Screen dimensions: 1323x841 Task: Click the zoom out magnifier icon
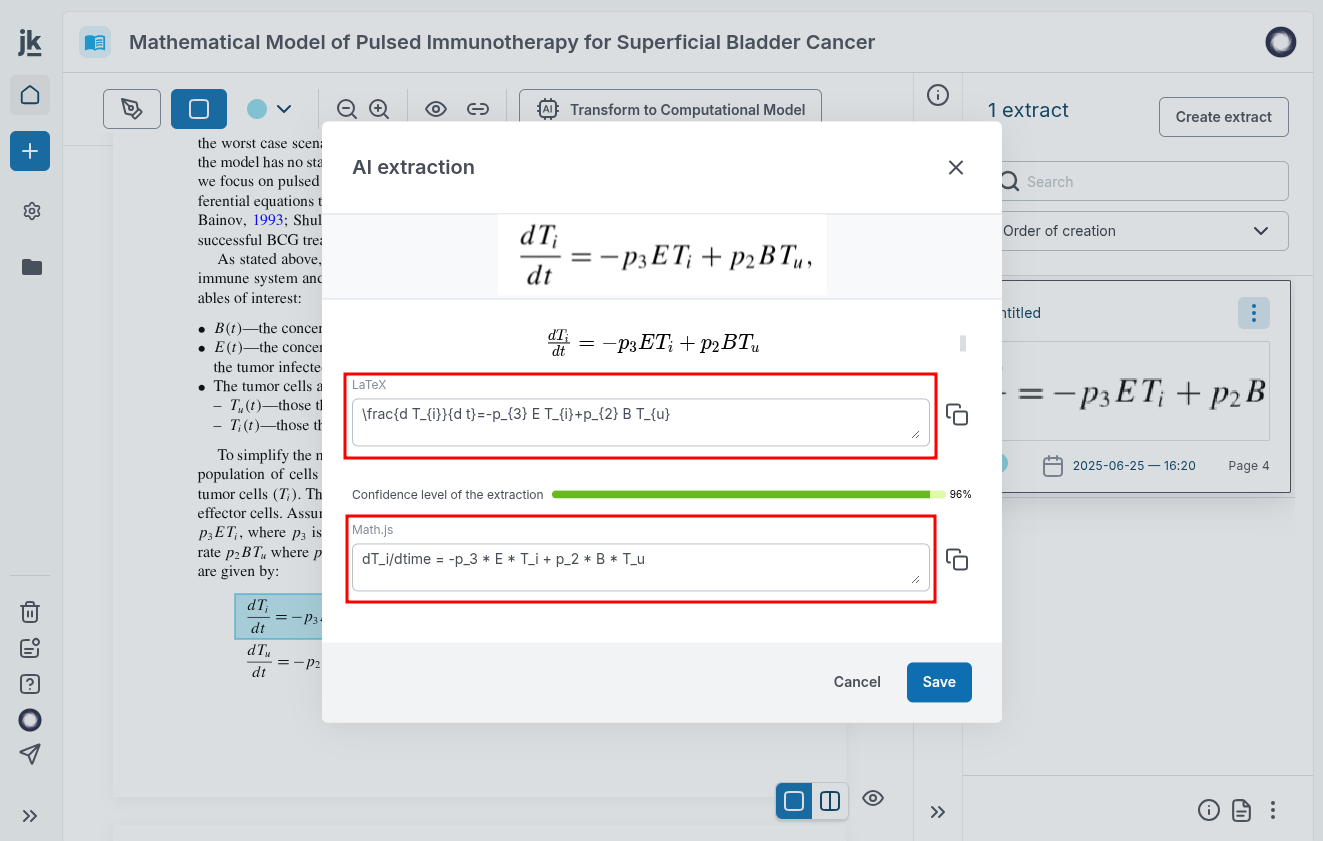347,109
